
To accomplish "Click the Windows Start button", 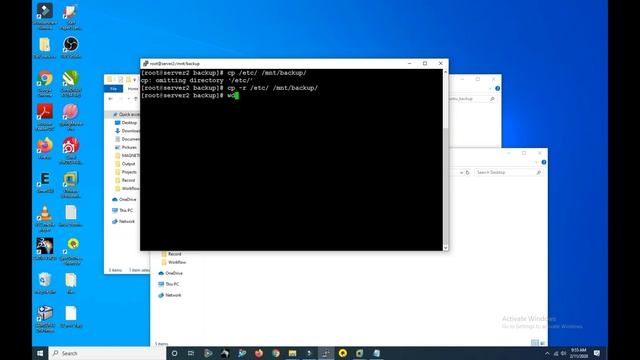I will 40,353.
